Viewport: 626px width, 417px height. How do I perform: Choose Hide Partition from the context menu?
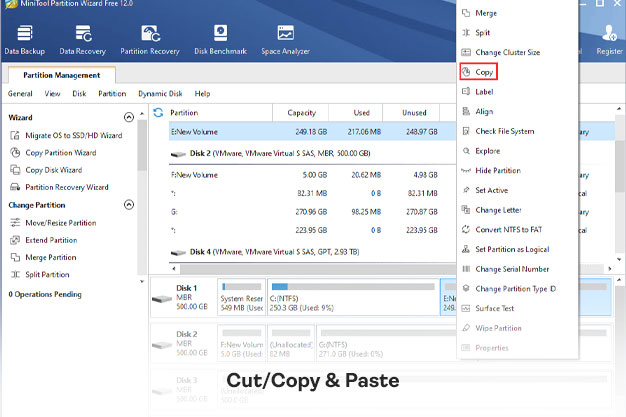tap(498, 171)
